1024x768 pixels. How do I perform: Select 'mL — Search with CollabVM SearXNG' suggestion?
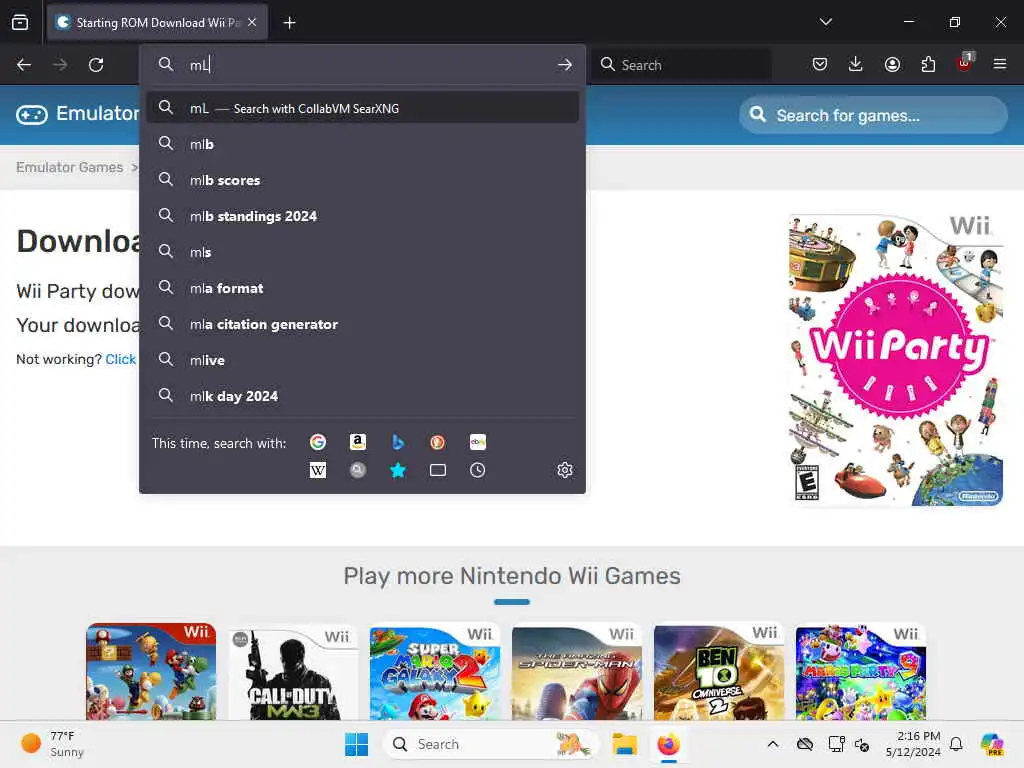362,108
